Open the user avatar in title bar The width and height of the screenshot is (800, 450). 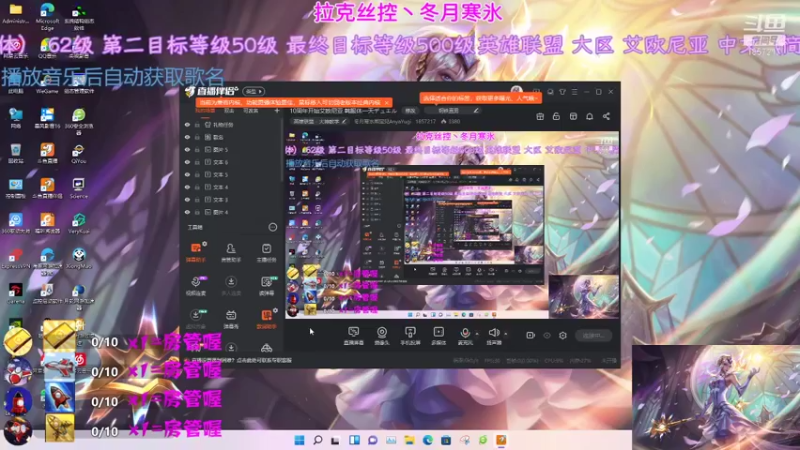coord(516,91)
